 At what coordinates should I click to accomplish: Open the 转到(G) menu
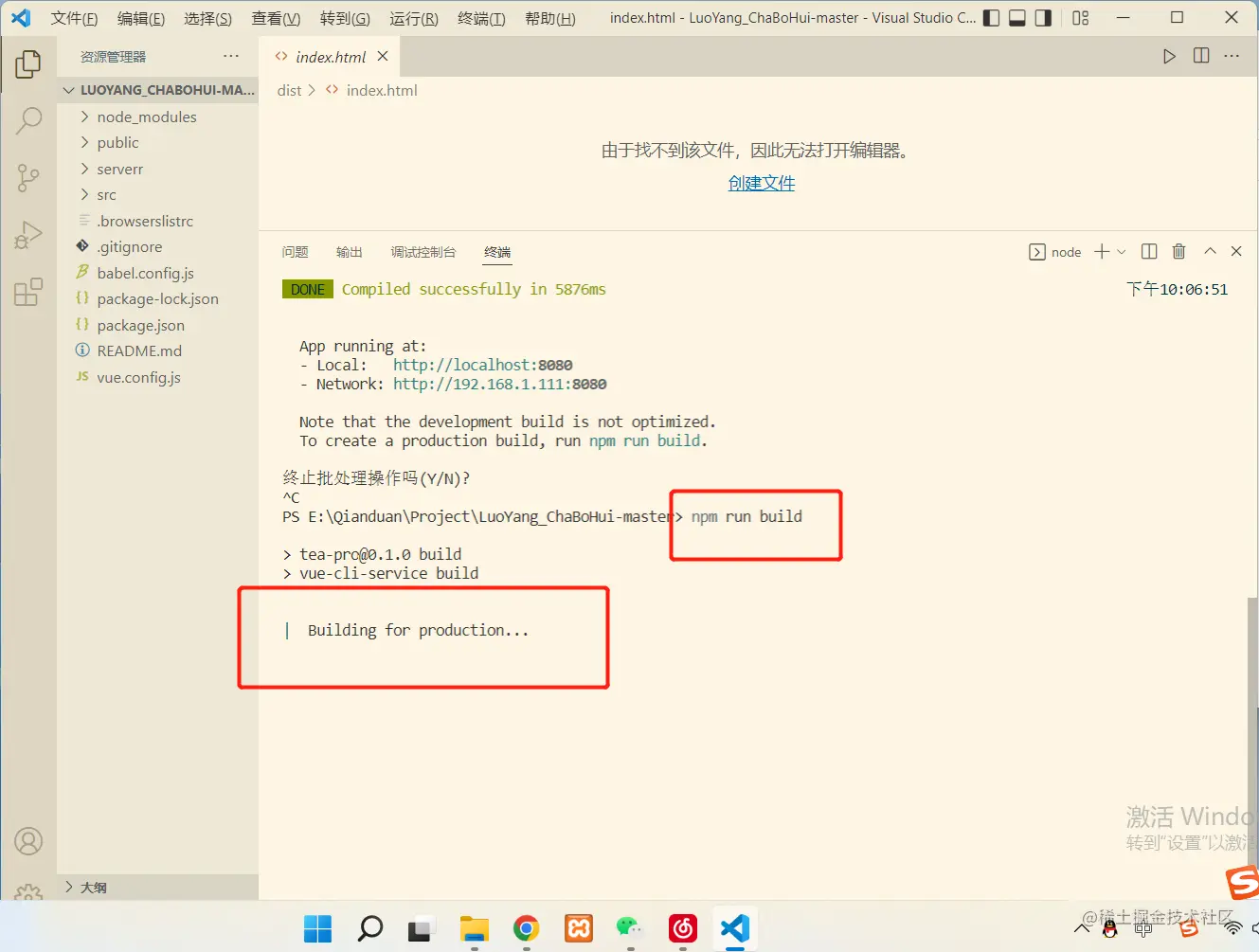pyautogui.click(x=345, y=18)
